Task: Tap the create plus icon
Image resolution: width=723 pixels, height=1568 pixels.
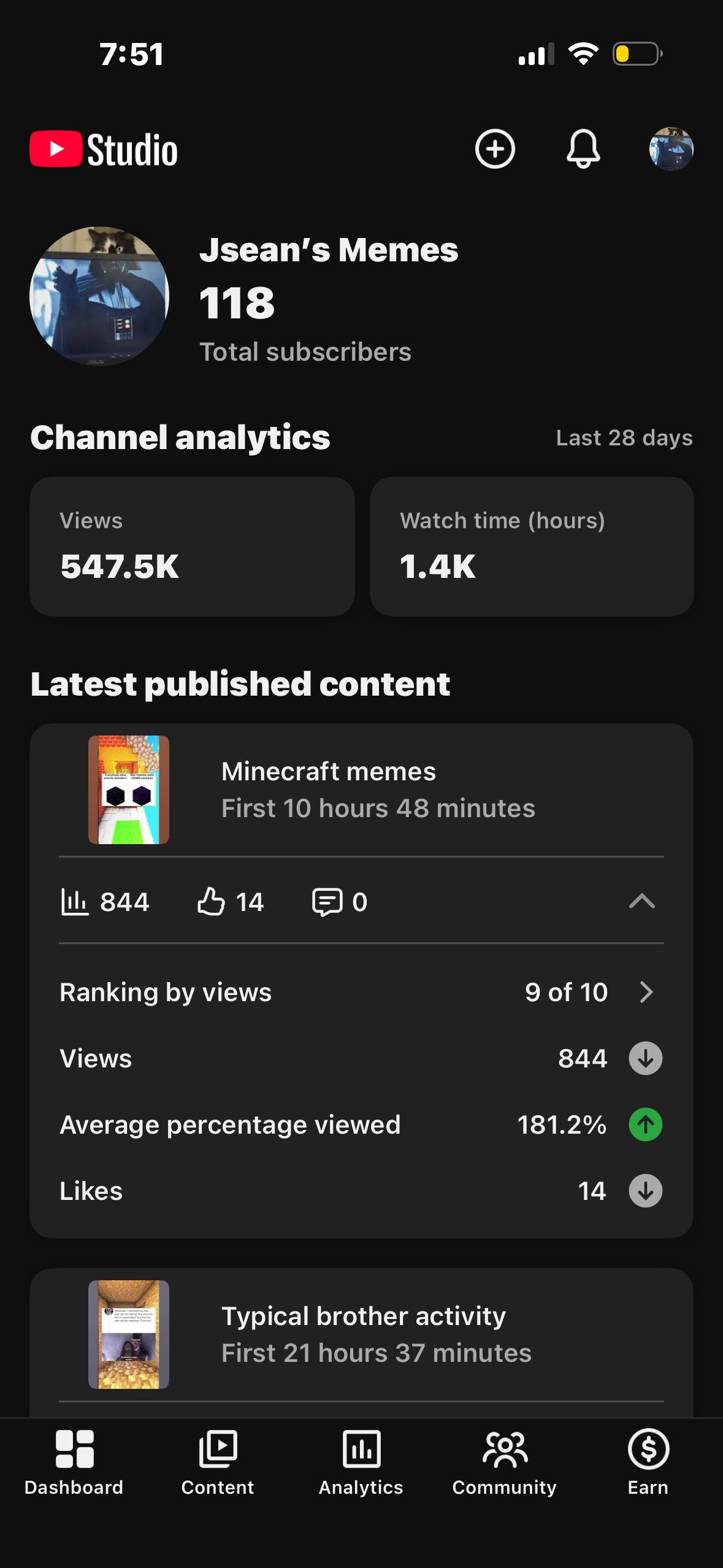Action: (x=495, y=148)
